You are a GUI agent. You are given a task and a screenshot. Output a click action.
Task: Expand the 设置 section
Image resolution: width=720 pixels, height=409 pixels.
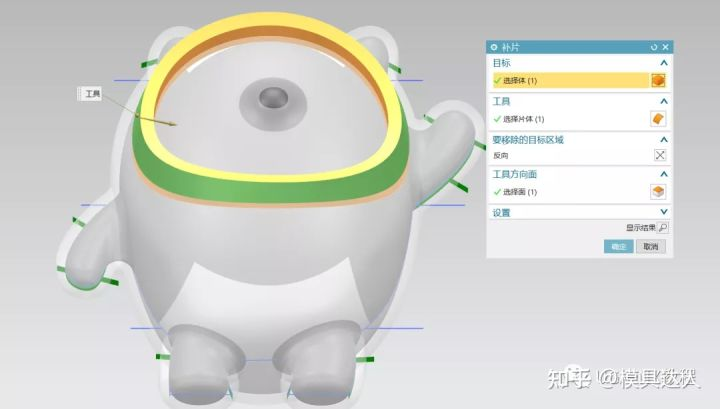pyautogui.click(x=664, y=212)
